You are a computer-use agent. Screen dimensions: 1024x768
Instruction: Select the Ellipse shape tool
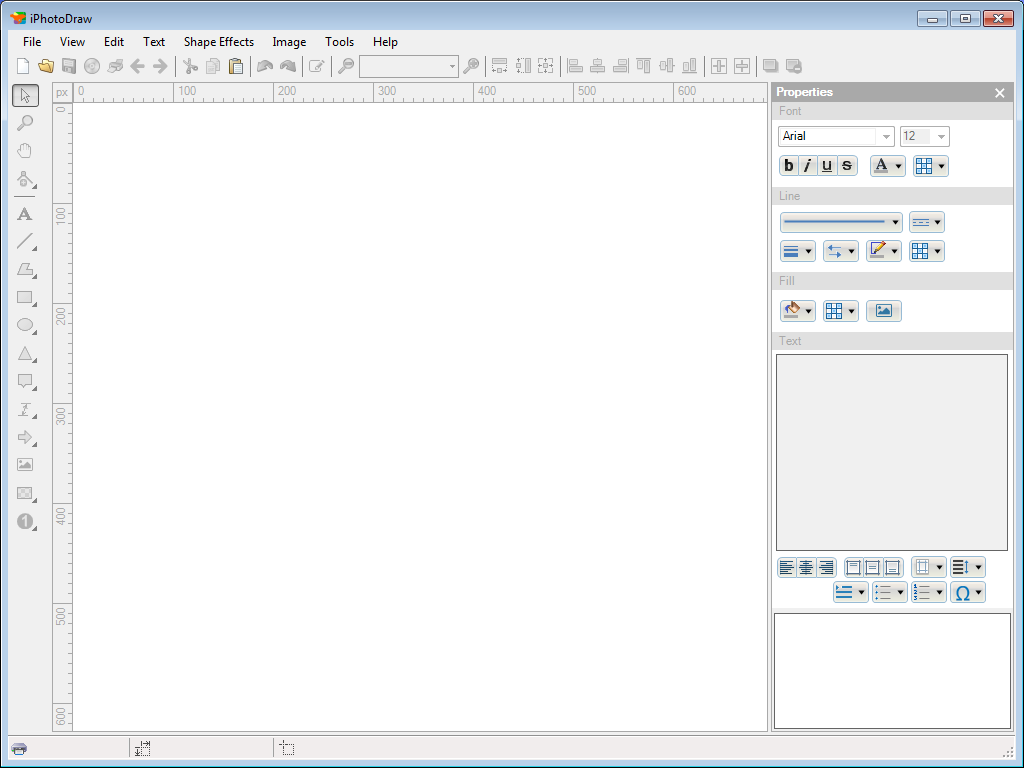pos(25,325)
